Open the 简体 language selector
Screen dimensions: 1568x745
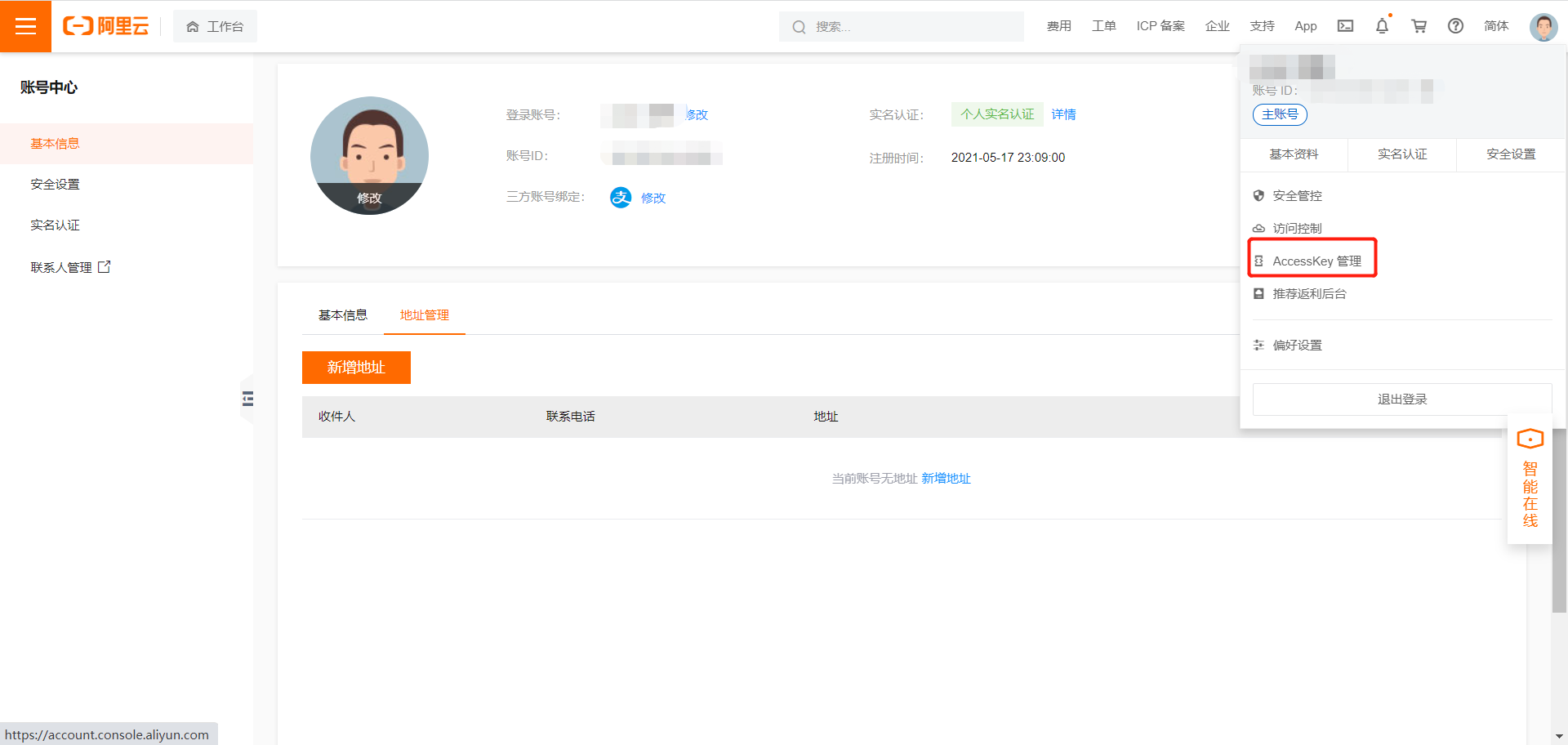[x=1496, y=26]
